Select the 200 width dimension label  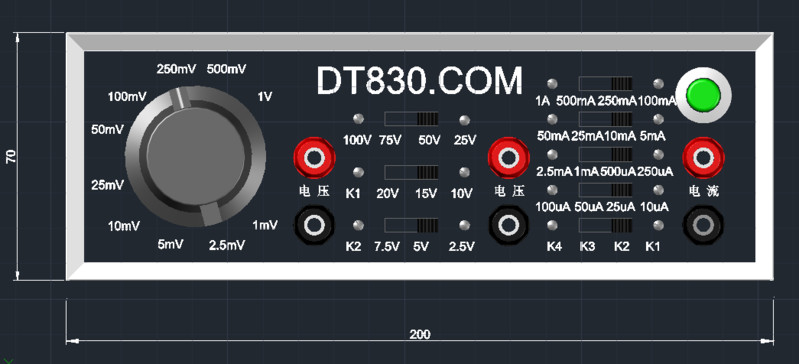tap(420, 334)
